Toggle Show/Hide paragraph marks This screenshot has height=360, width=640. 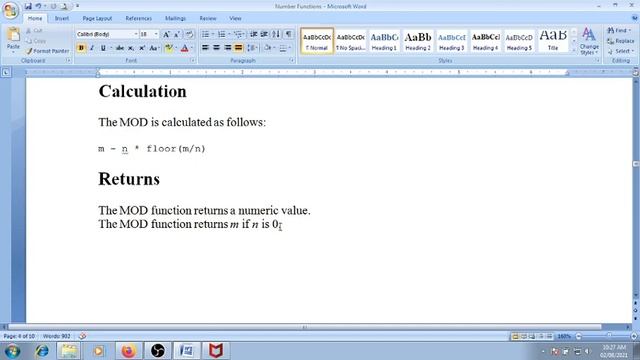288,34
